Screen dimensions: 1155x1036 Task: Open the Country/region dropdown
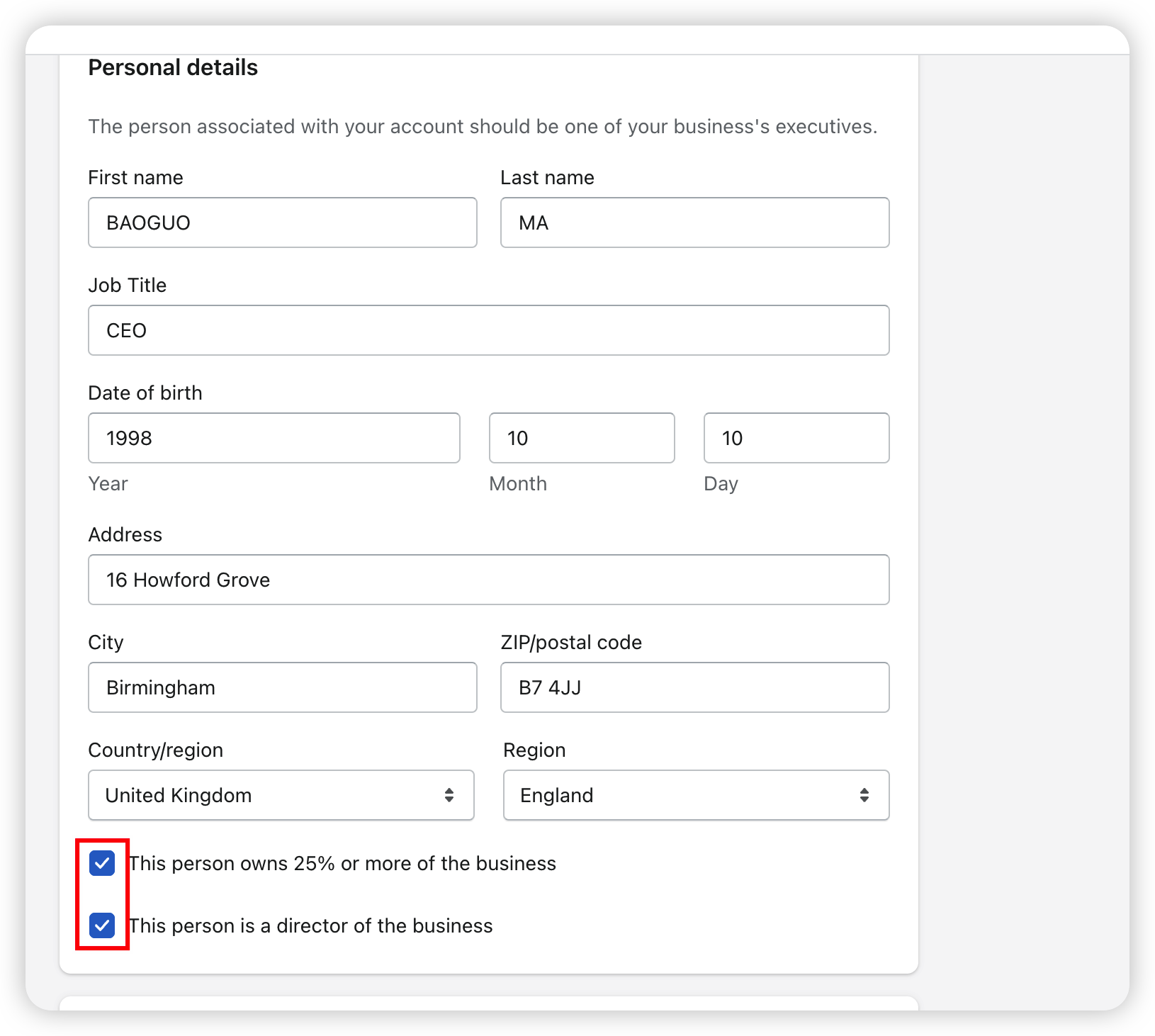point(281,795)
